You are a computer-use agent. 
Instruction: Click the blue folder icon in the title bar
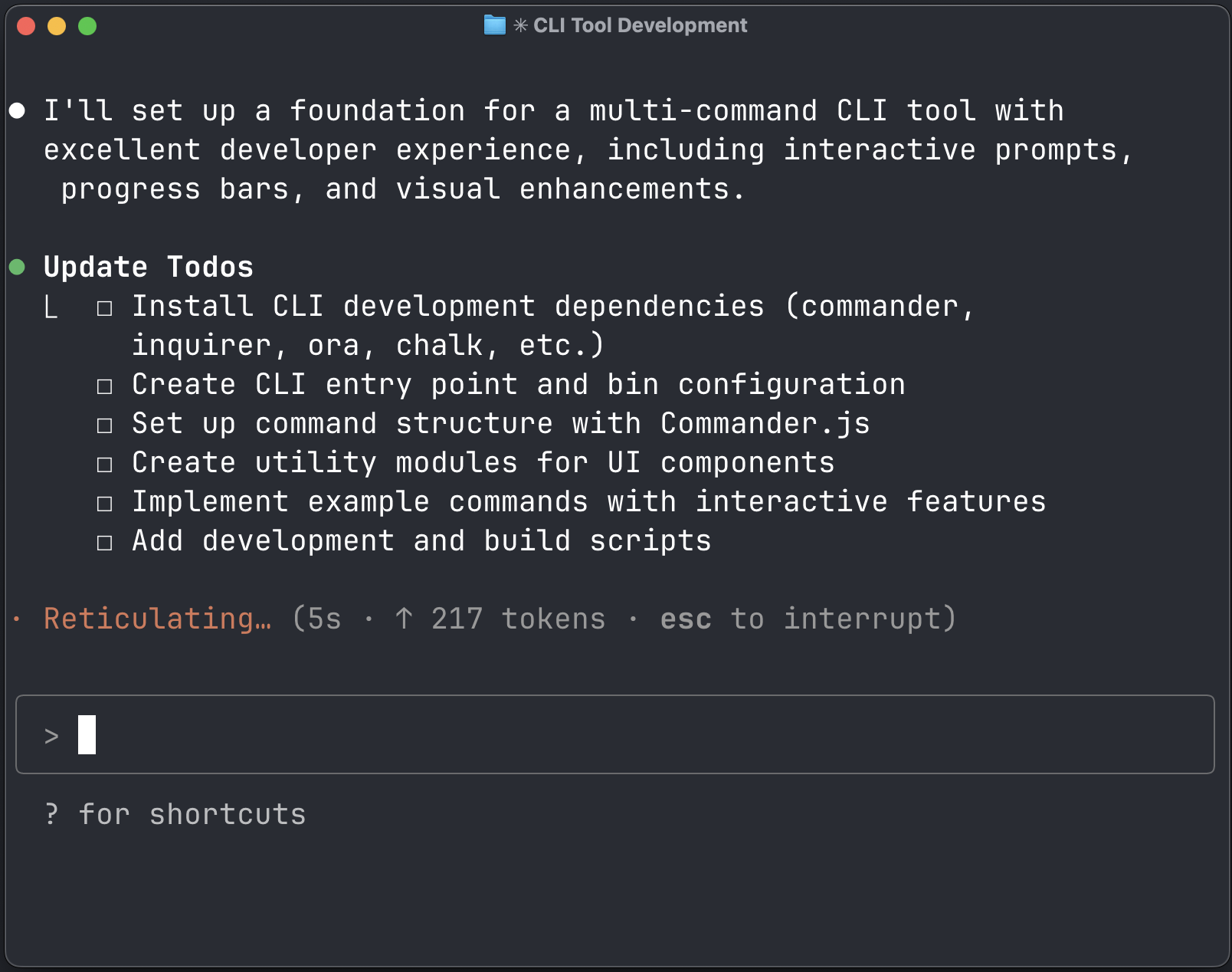[495, 24]
